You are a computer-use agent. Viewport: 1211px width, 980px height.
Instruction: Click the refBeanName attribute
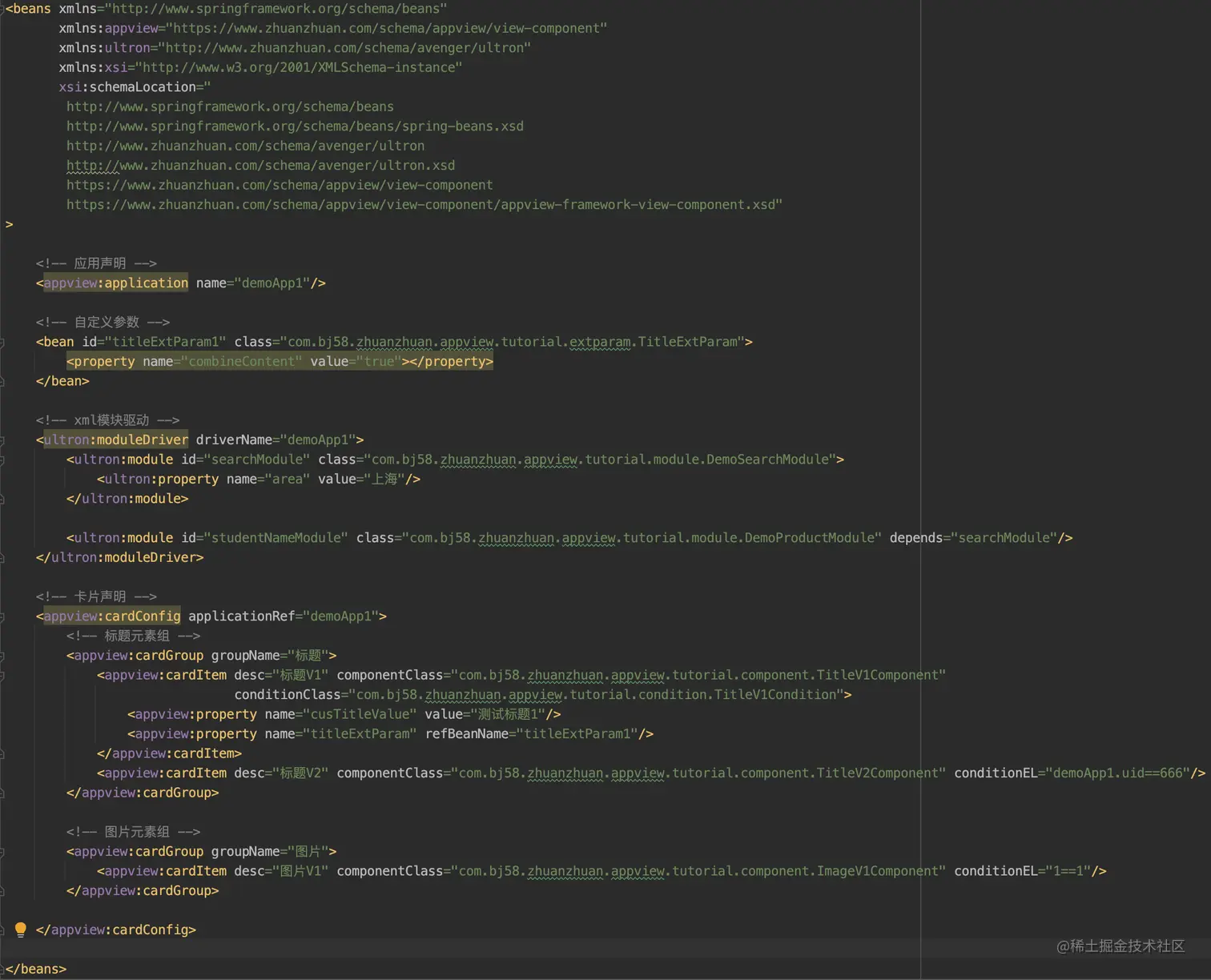(x=467, y=734)
